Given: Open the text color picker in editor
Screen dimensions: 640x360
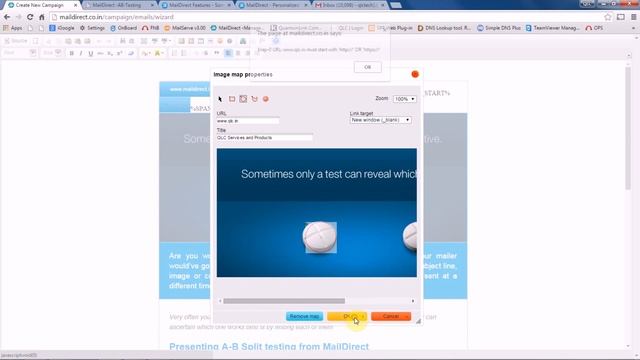Looking at the screenshot, I should coord(146,53).
